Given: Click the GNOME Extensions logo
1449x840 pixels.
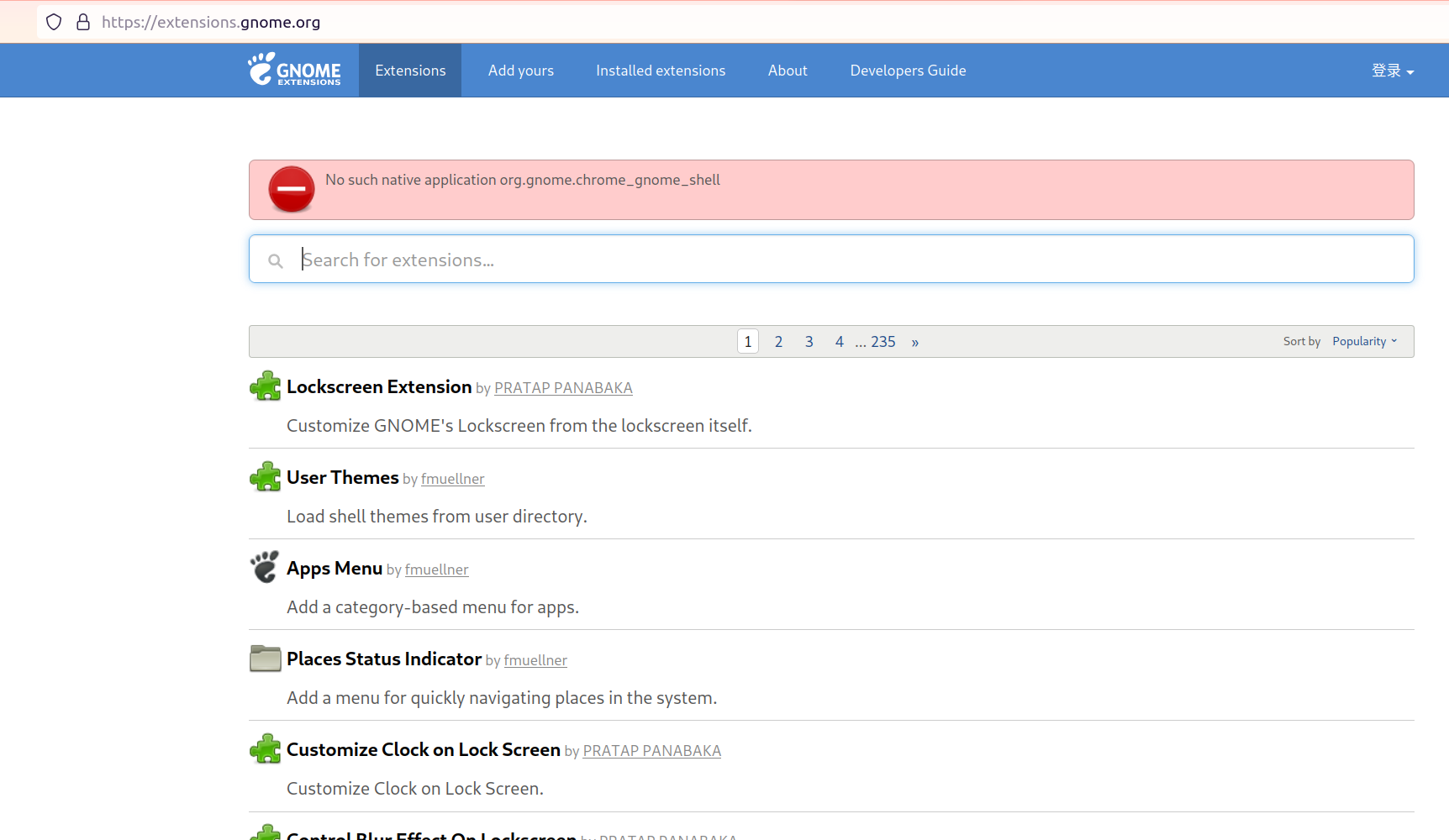Looking at the screenshot, I should (294, 70).
